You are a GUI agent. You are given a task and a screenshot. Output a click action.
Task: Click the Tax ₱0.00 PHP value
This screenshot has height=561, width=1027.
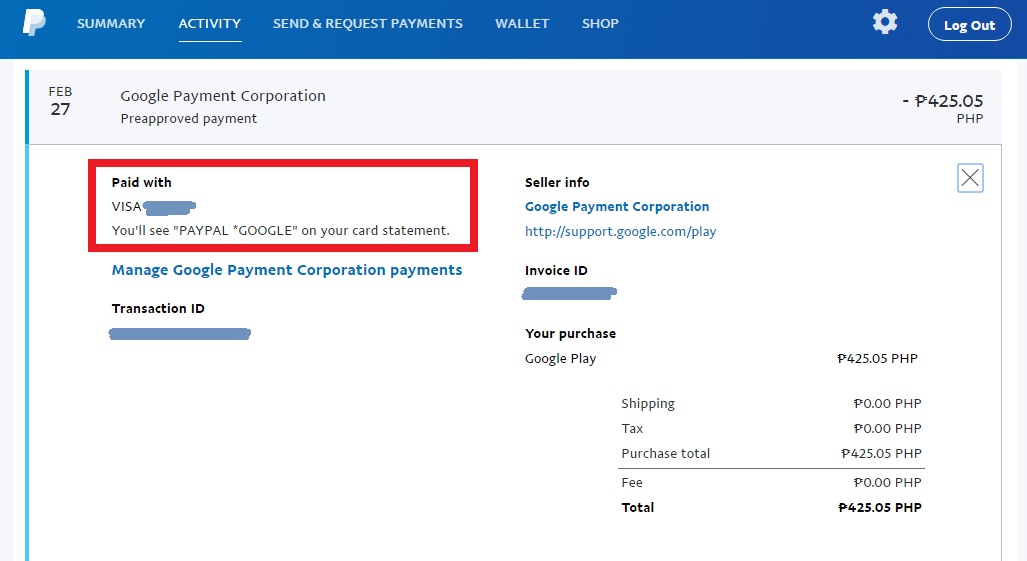coord(887,428)
